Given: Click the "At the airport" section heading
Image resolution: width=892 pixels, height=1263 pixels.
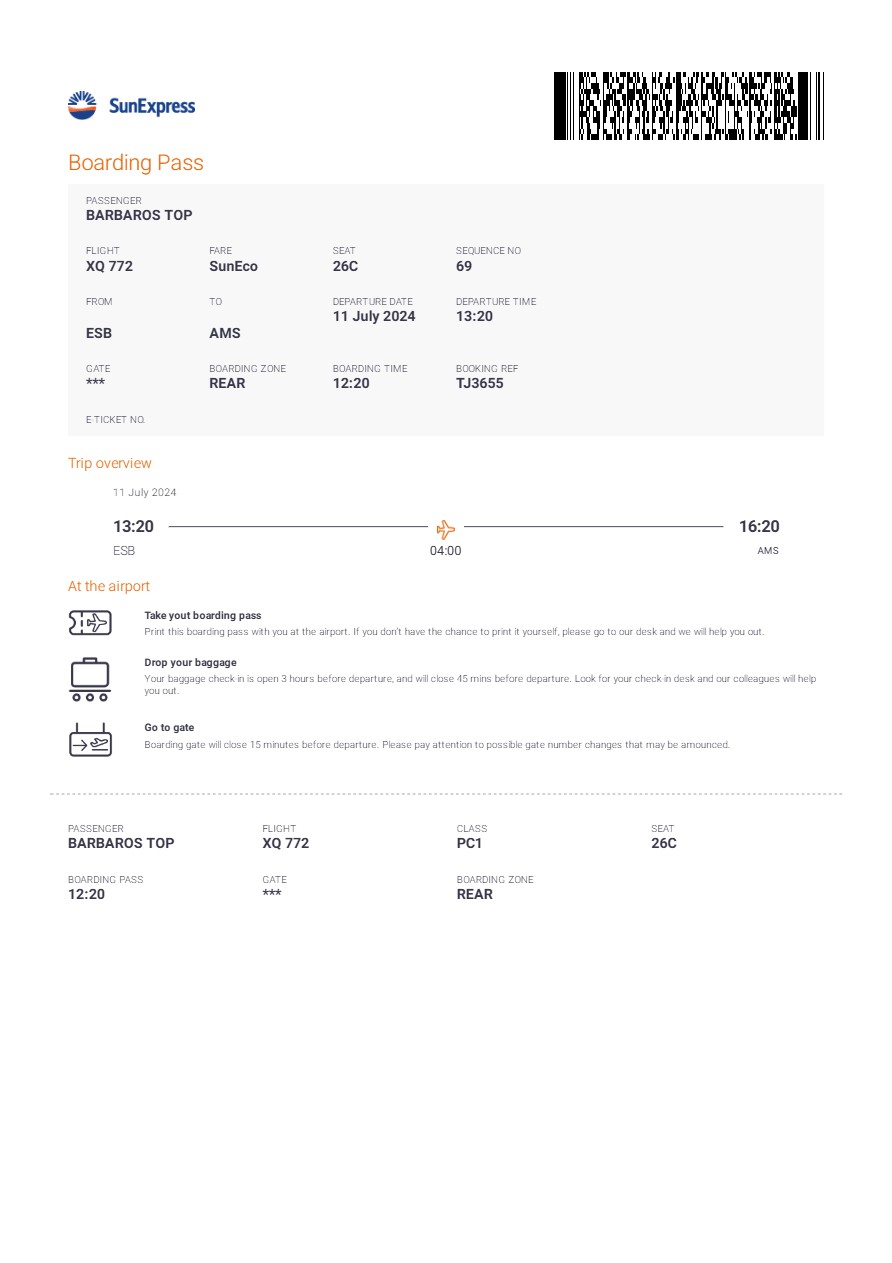Looking at the screenshot, I should tap(109, 586).
